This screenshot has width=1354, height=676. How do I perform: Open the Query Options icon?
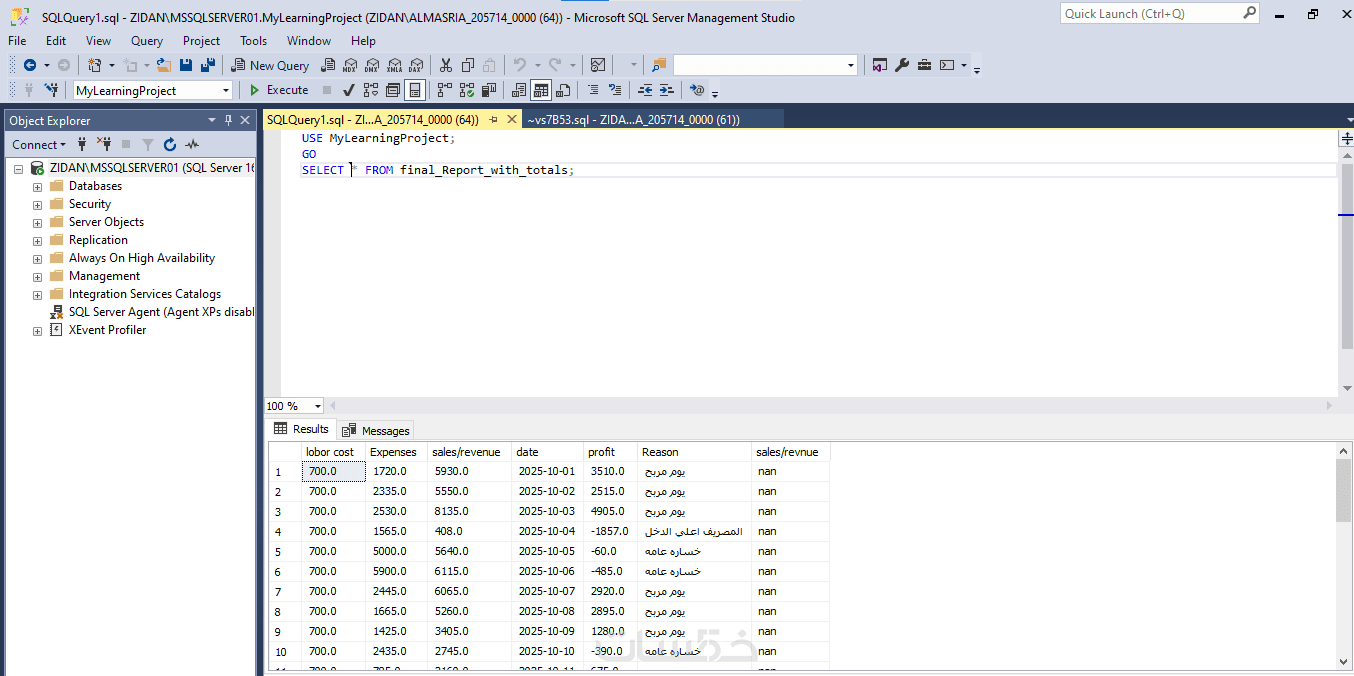pos(393,90)
